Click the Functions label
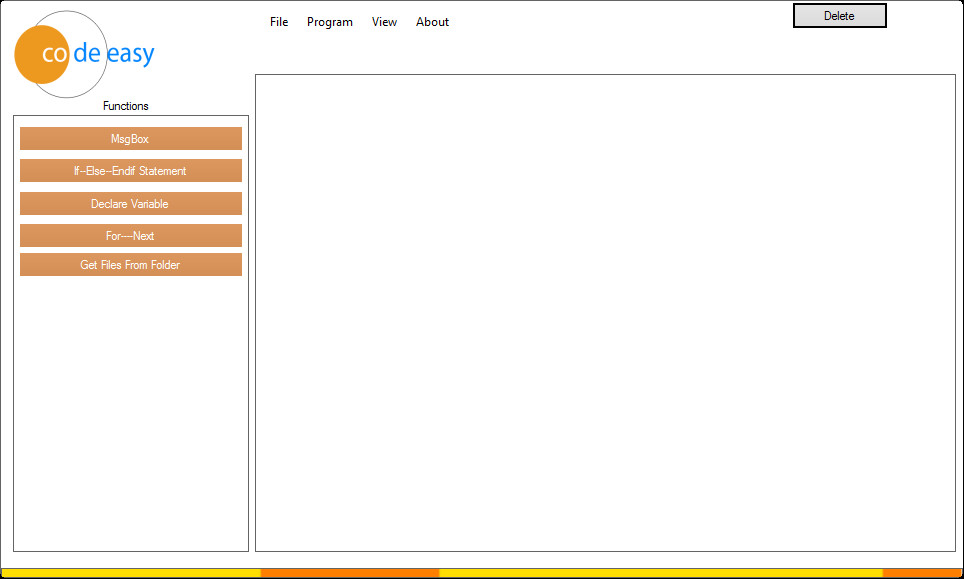Viewport: 964px width, 579px height. (125, 106)
